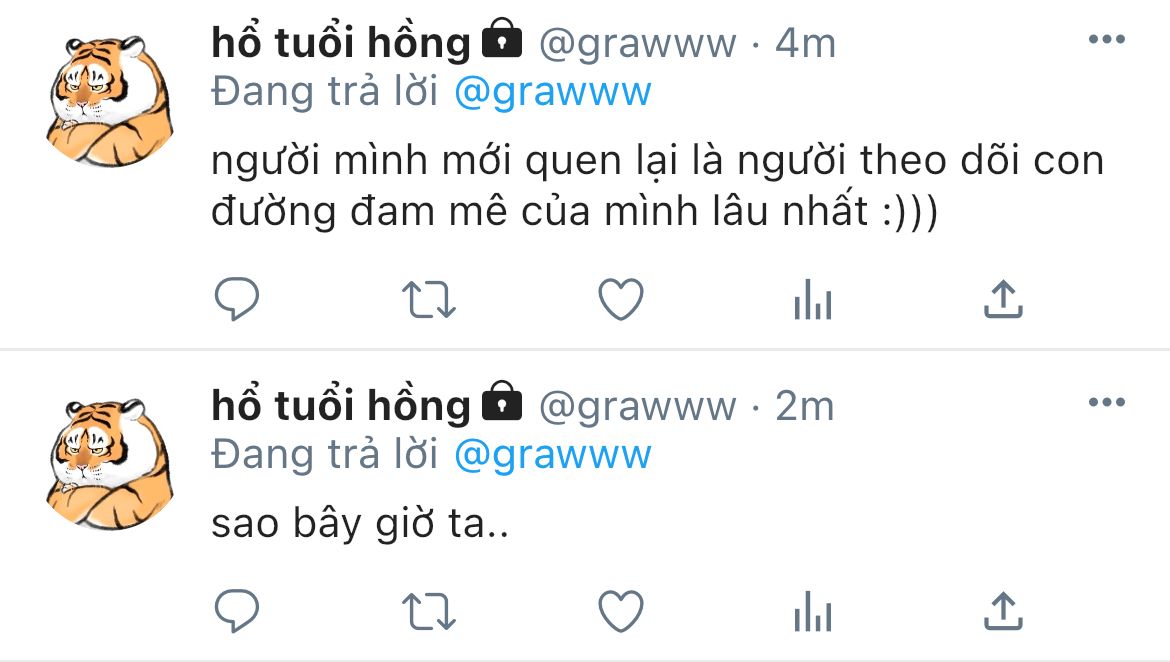Open more options menu on the 4m tweet

(1107, 40)
